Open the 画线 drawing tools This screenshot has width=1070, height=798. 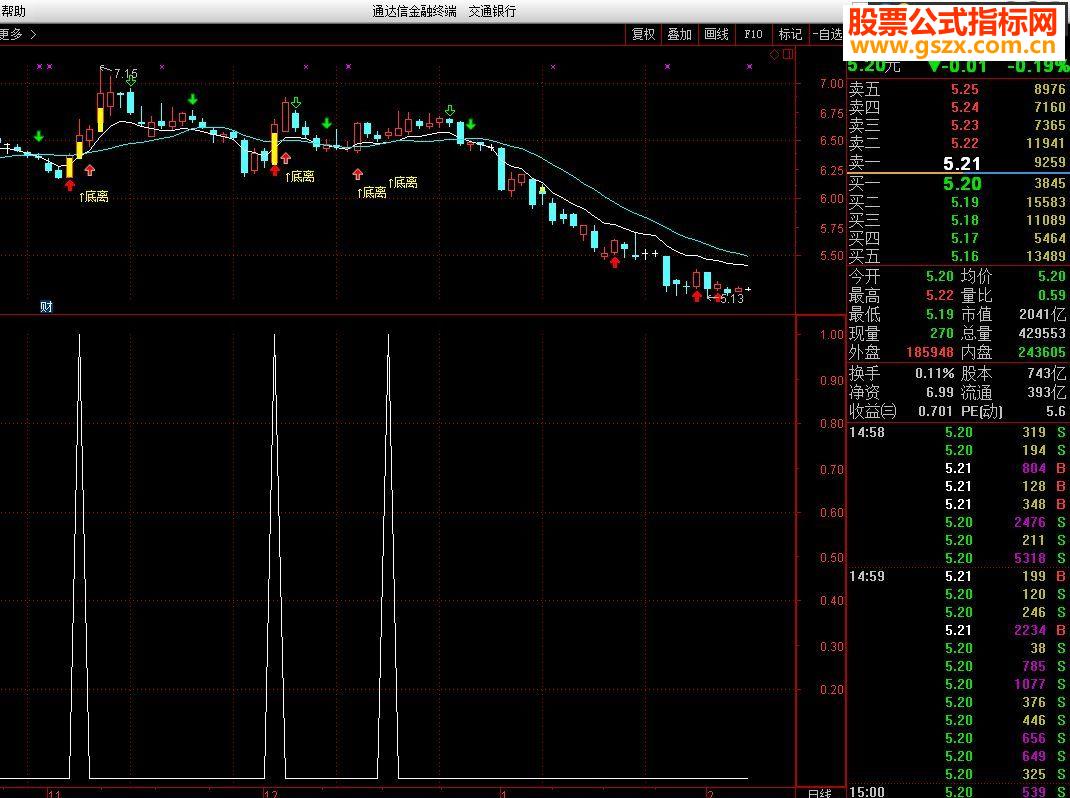pos(717,34)
